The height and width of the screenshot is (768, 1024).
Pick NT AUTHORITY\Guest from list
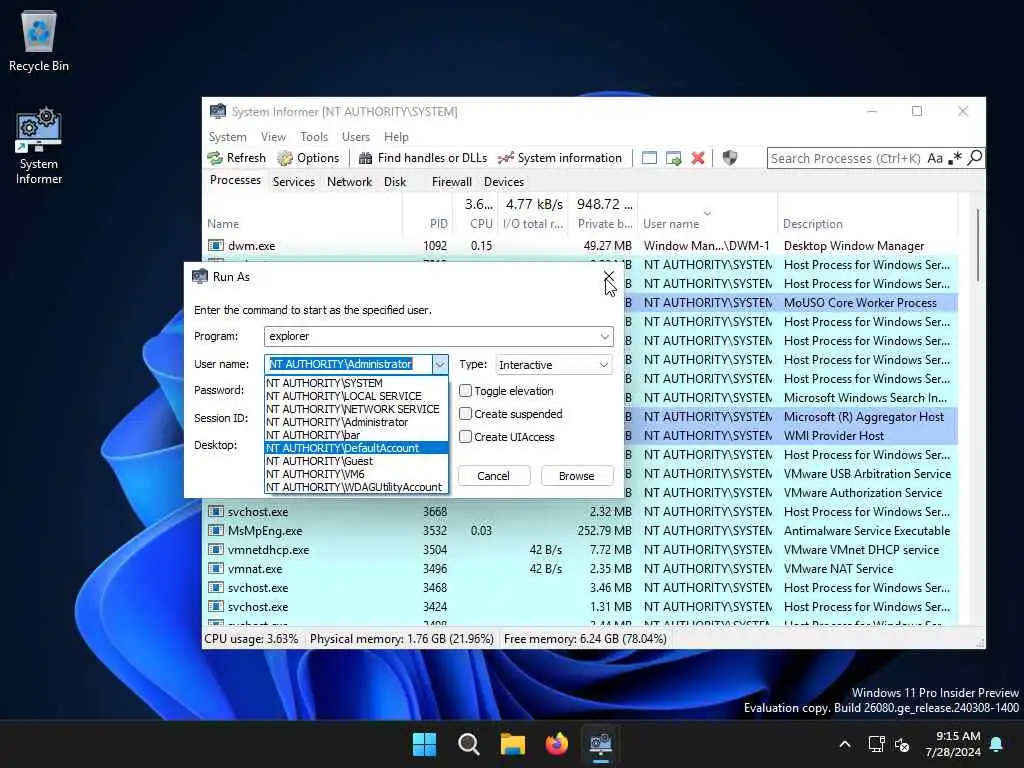coord(357,461)
